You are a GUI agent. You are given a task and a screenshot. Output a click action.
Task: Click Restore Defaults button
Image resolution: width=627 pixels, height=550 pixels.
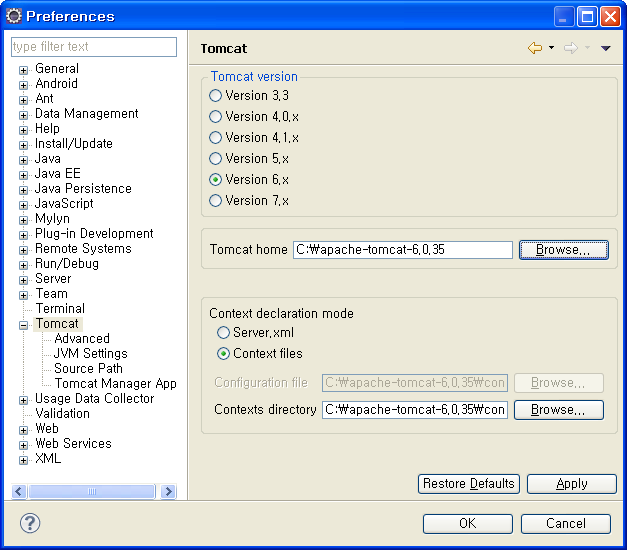469,484
